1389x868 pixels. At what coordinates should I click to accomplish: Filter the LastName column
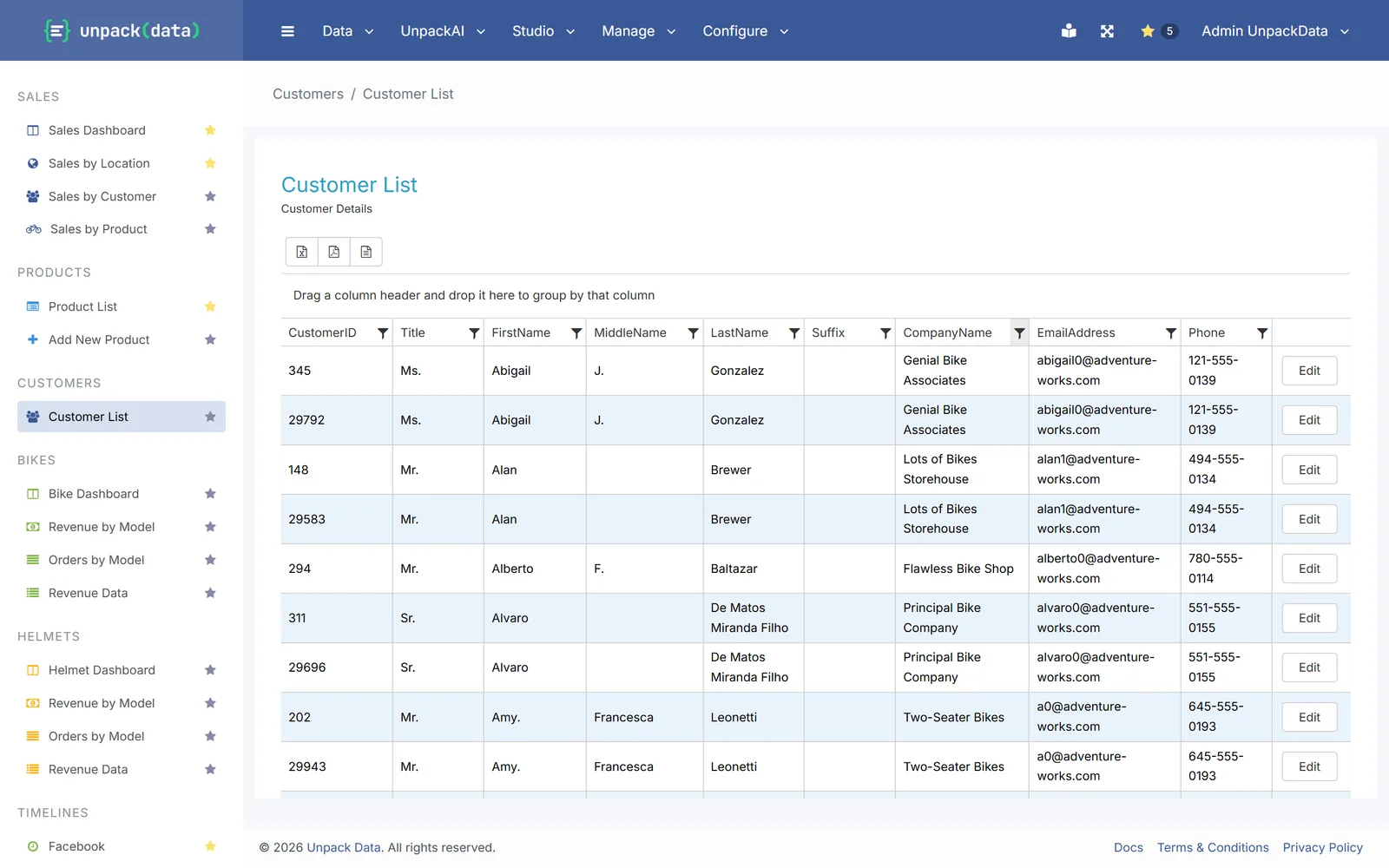[x=794, y=333]
